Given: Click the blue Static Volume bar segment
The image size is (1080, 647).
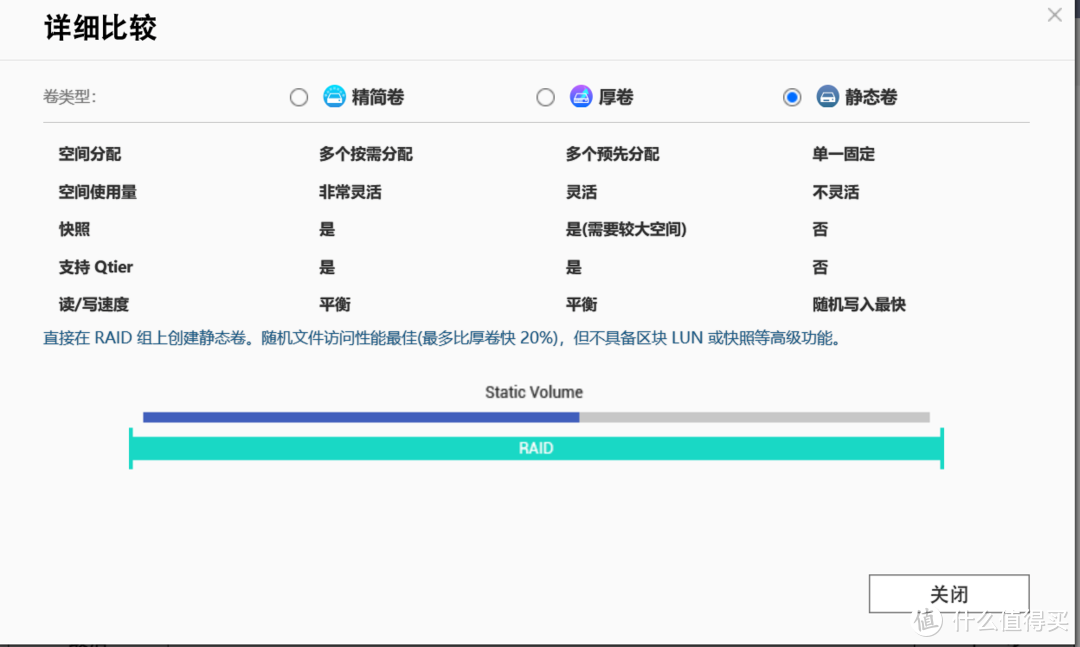Looking at the screenshot, I should [360, 417].
